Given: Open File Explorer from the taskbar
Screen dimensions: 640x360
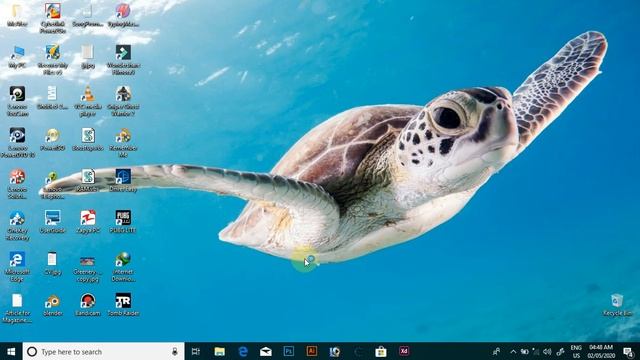Looking at the screenshot, I should [220, 351].
